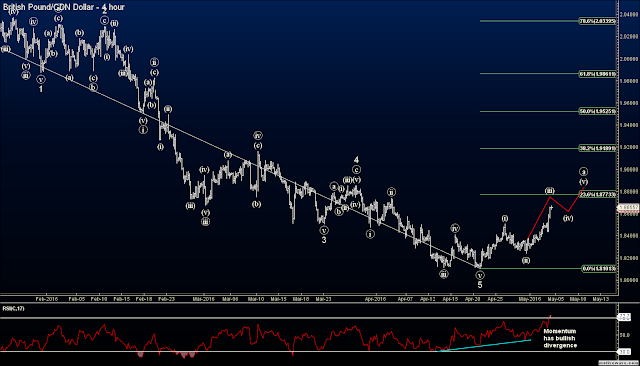This screenshot has width=640, height=366.
Task: Click the wave 1 label below early February low
Action: coord(41,89)
